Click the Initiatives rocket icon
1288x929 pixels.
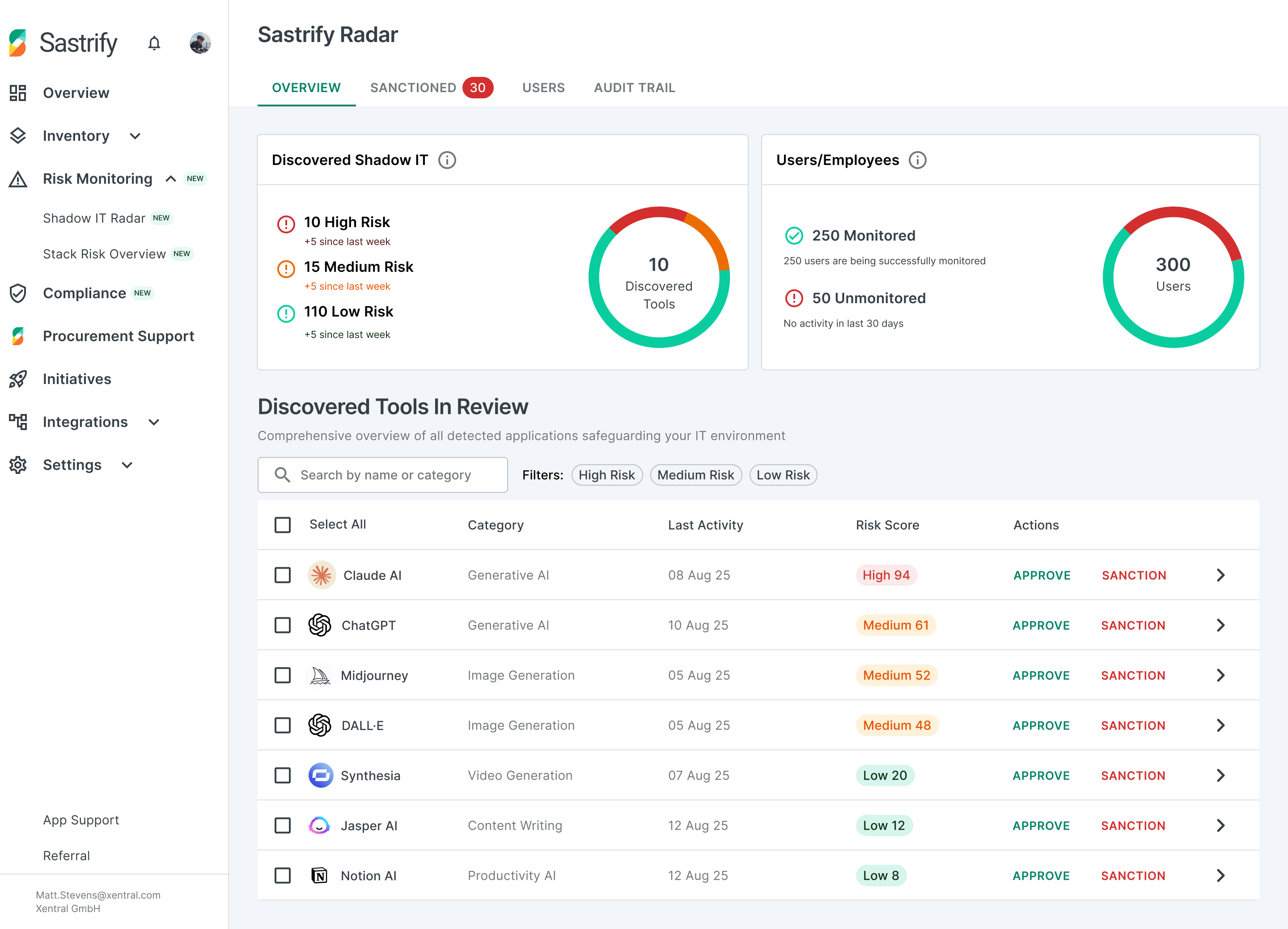pyautogui.click(x=18, y=379)
